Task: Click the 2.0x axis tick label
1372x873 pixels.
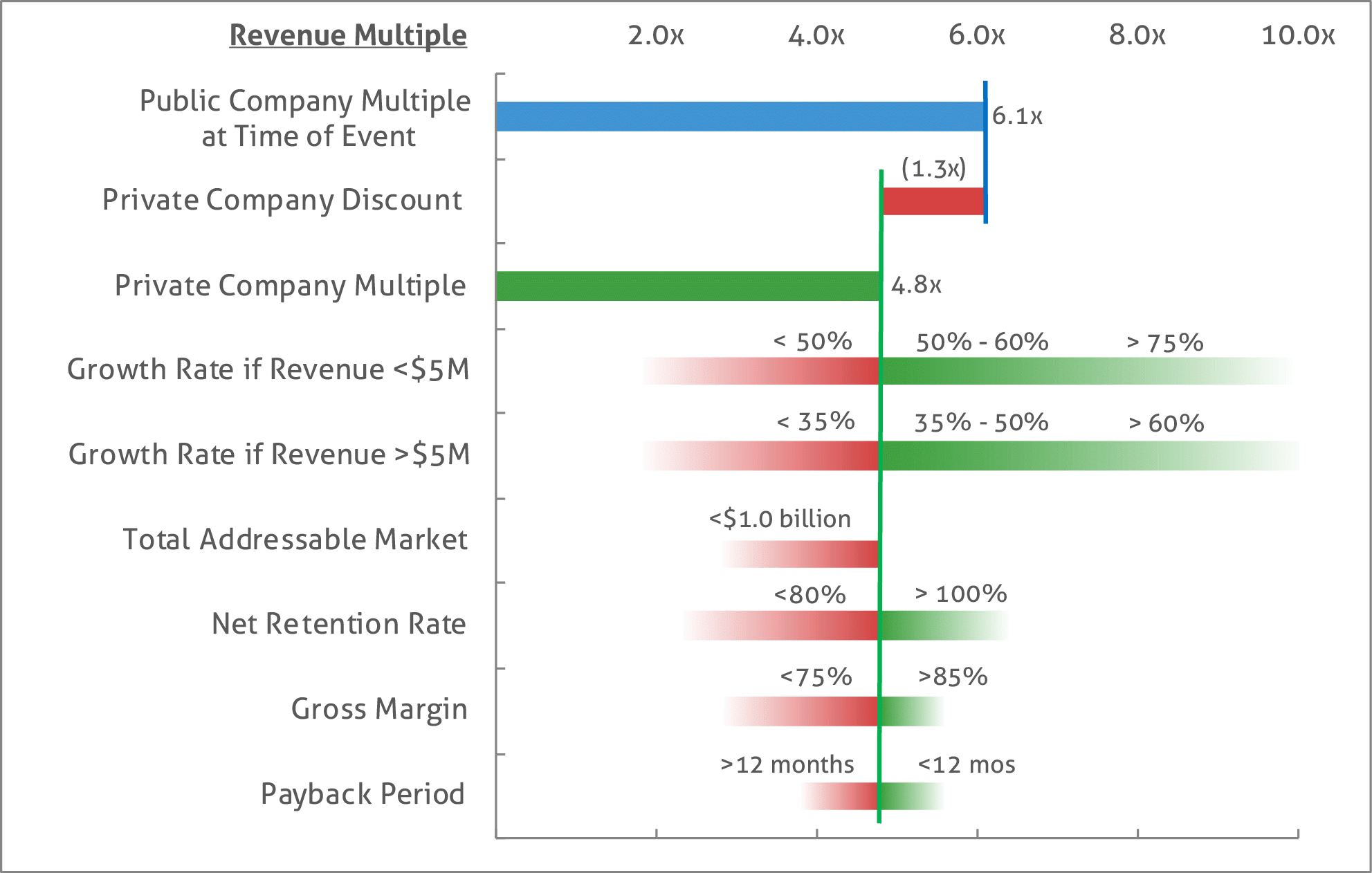Action: click(x=653, y=33)
